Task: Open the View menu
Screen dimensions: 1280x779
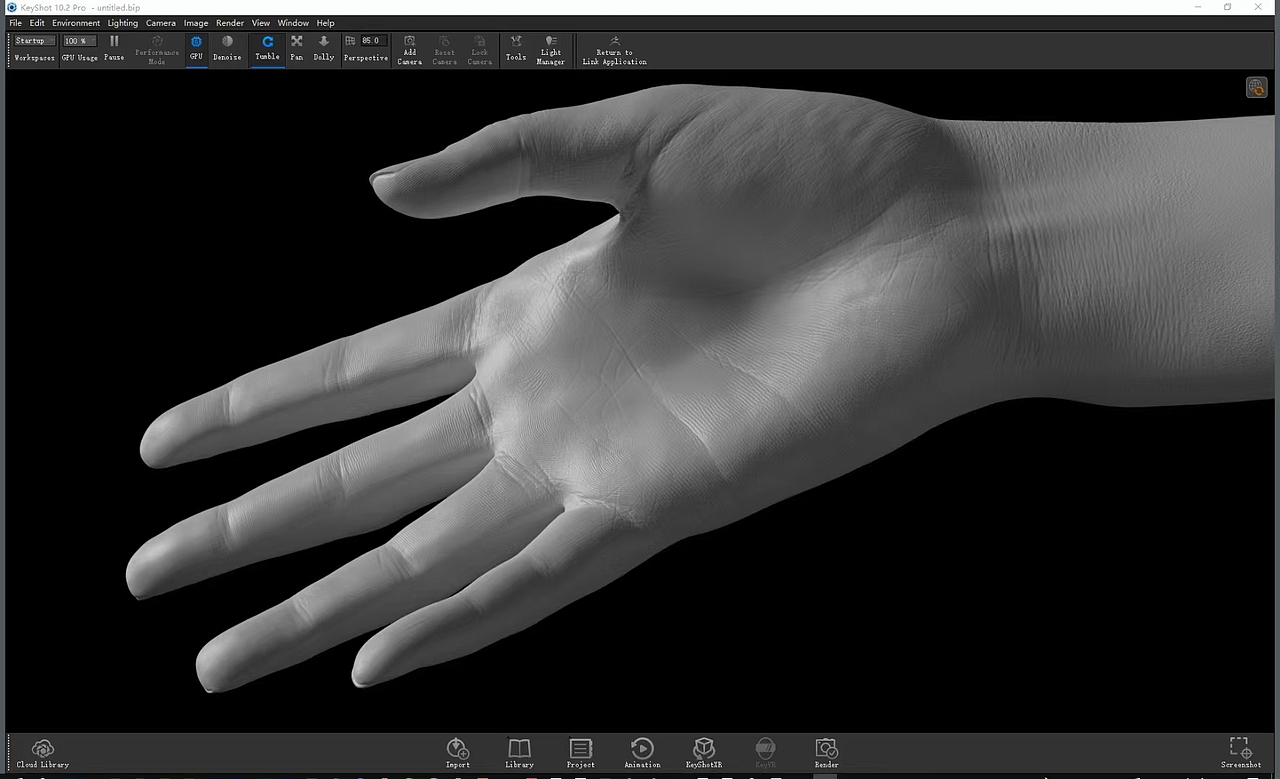Action: 261,23
